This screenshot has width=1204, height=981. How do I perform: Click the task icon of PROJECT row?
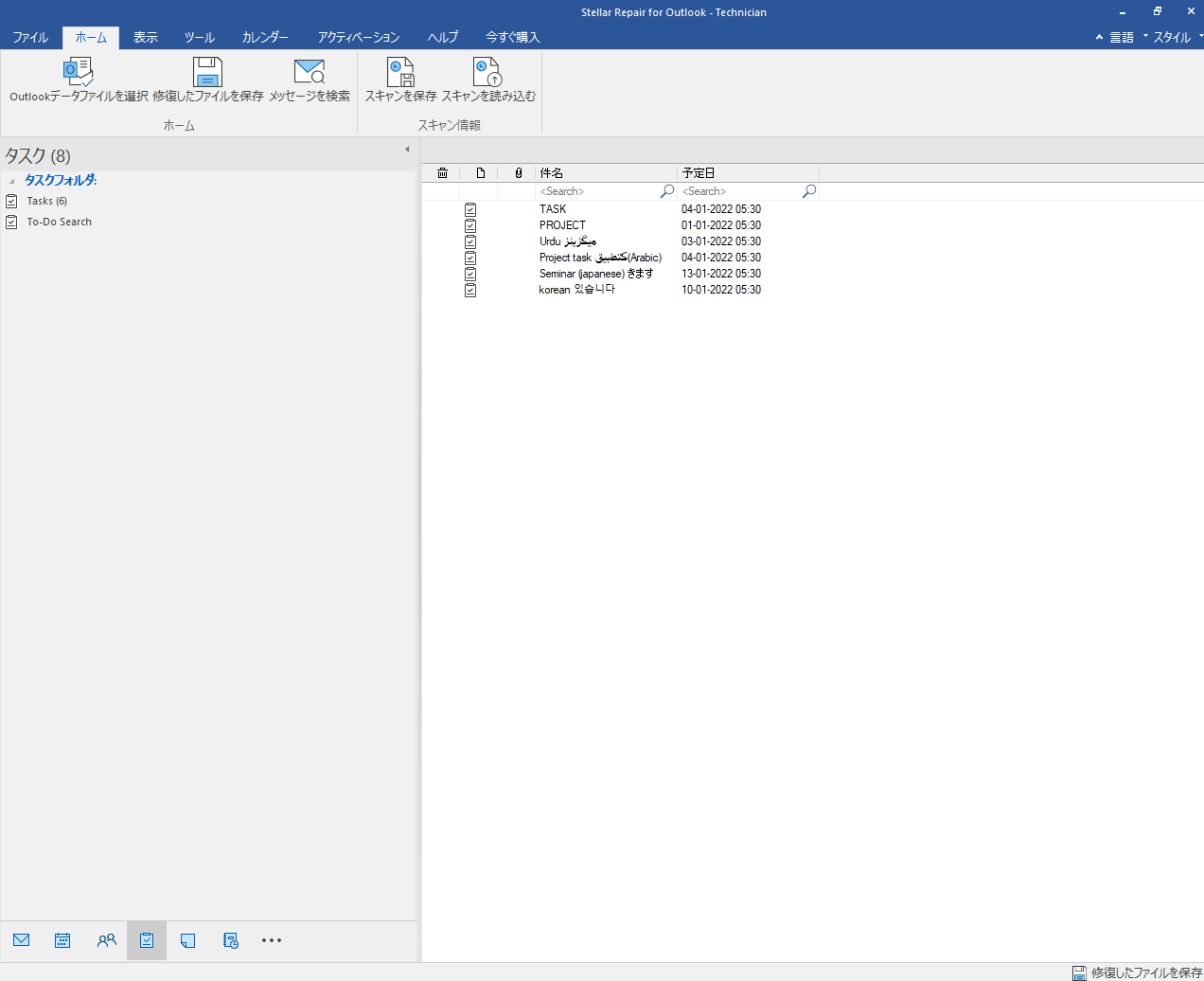pos(470,225)
